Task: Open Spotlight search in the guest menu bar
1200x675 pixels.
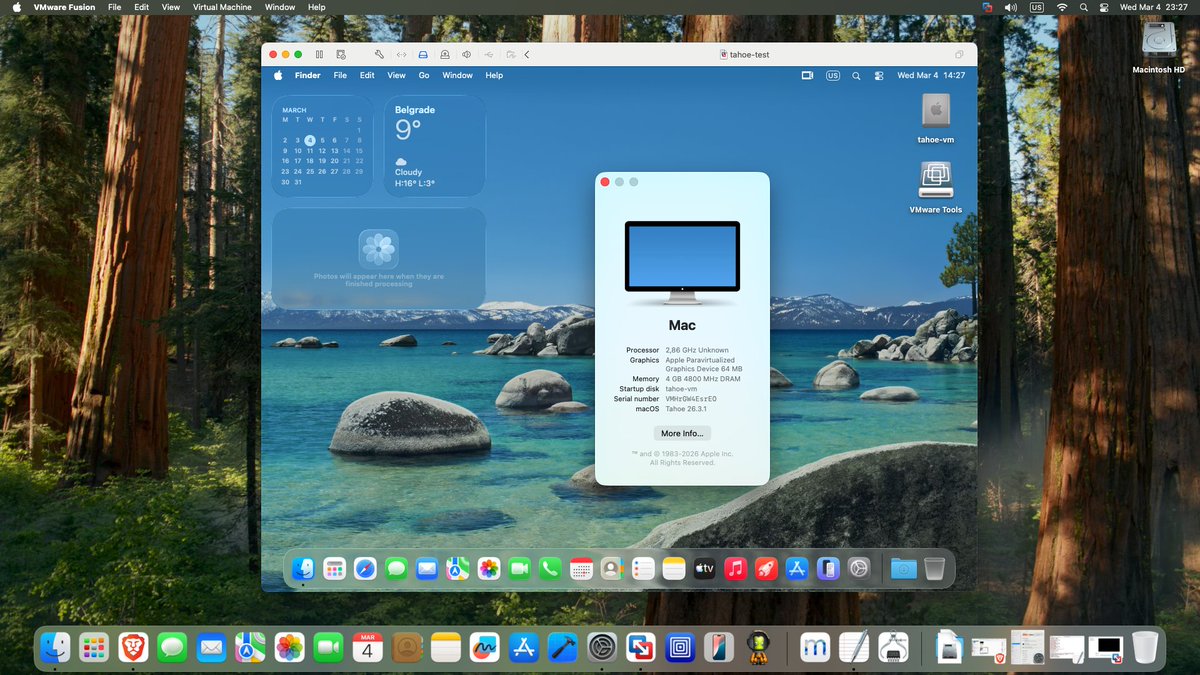Action: (856, 75)
